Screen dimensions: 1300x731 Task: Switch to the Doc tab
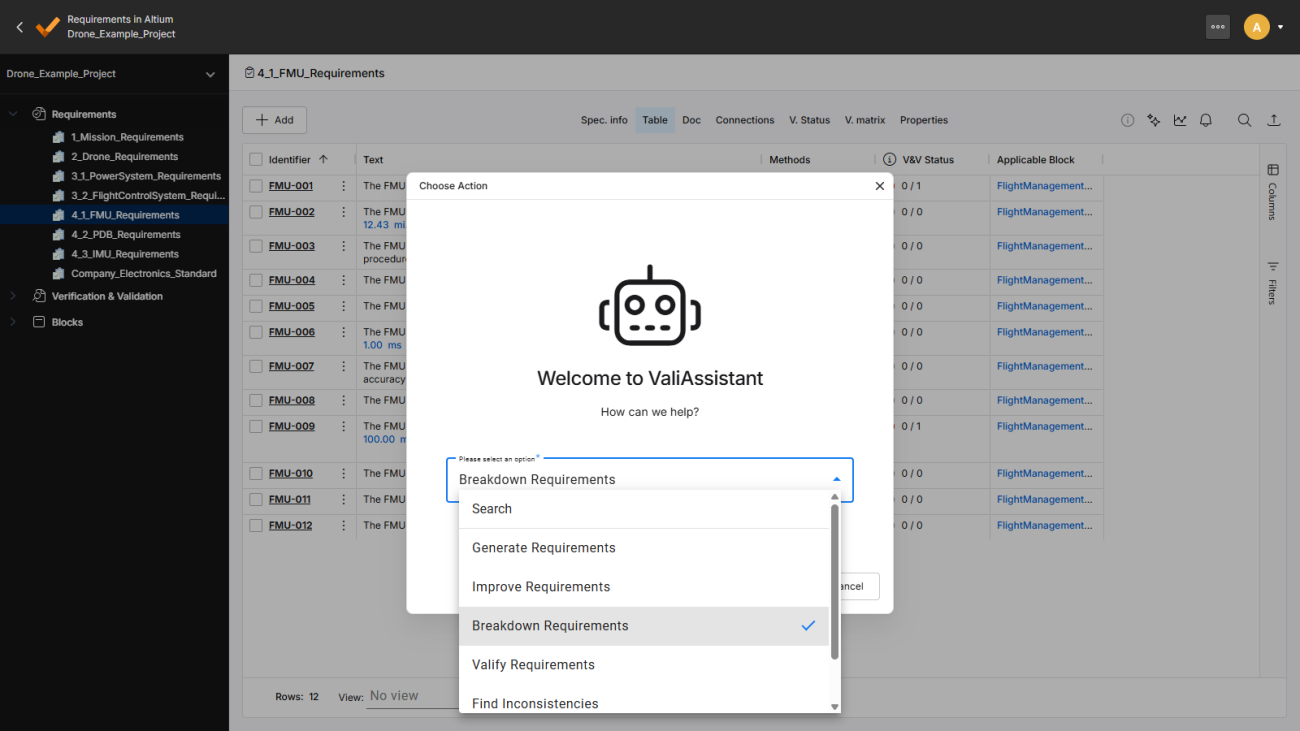tap(692, 120)
